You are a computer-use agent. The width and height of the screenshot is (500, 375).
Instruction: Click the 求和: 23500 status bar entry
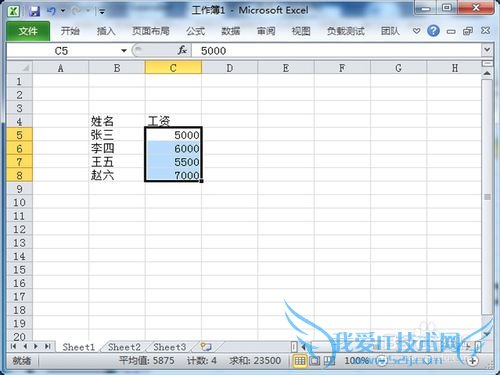pyautogui.click(x=255, y=360)
